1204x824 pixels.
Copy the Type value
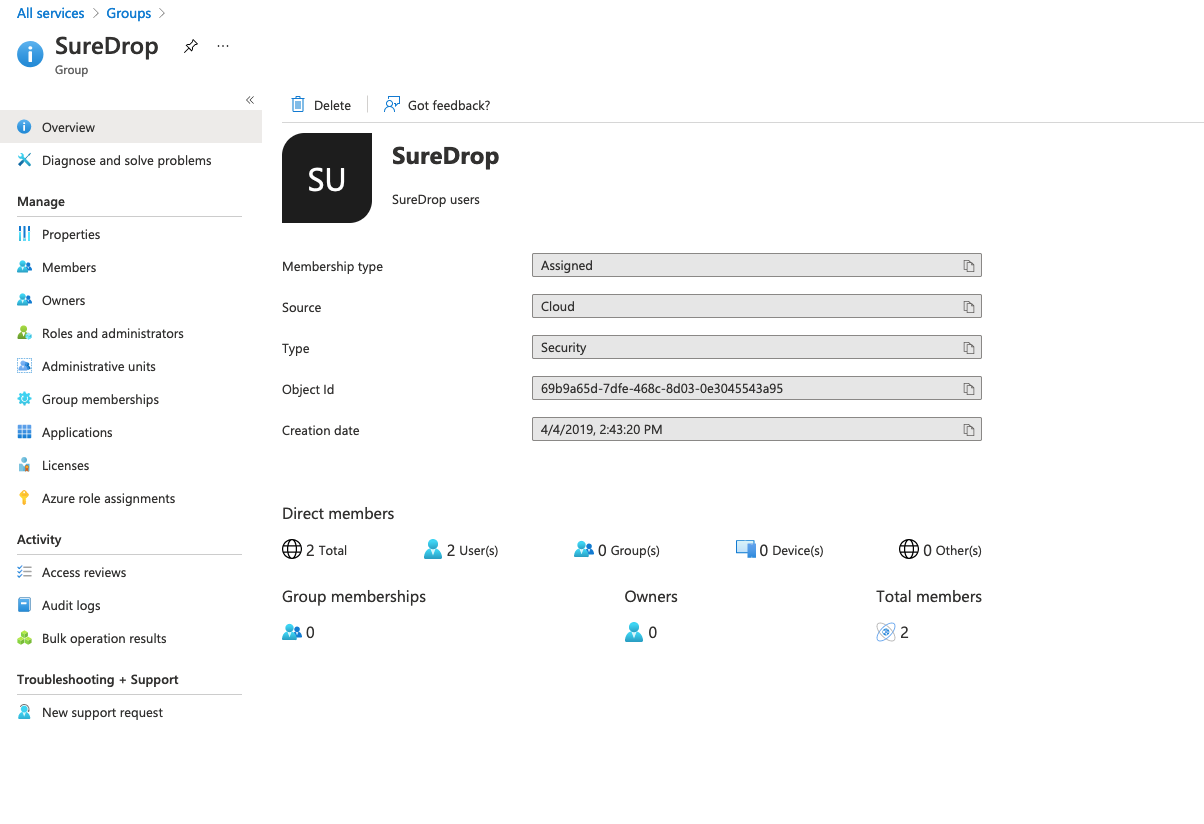968,348
